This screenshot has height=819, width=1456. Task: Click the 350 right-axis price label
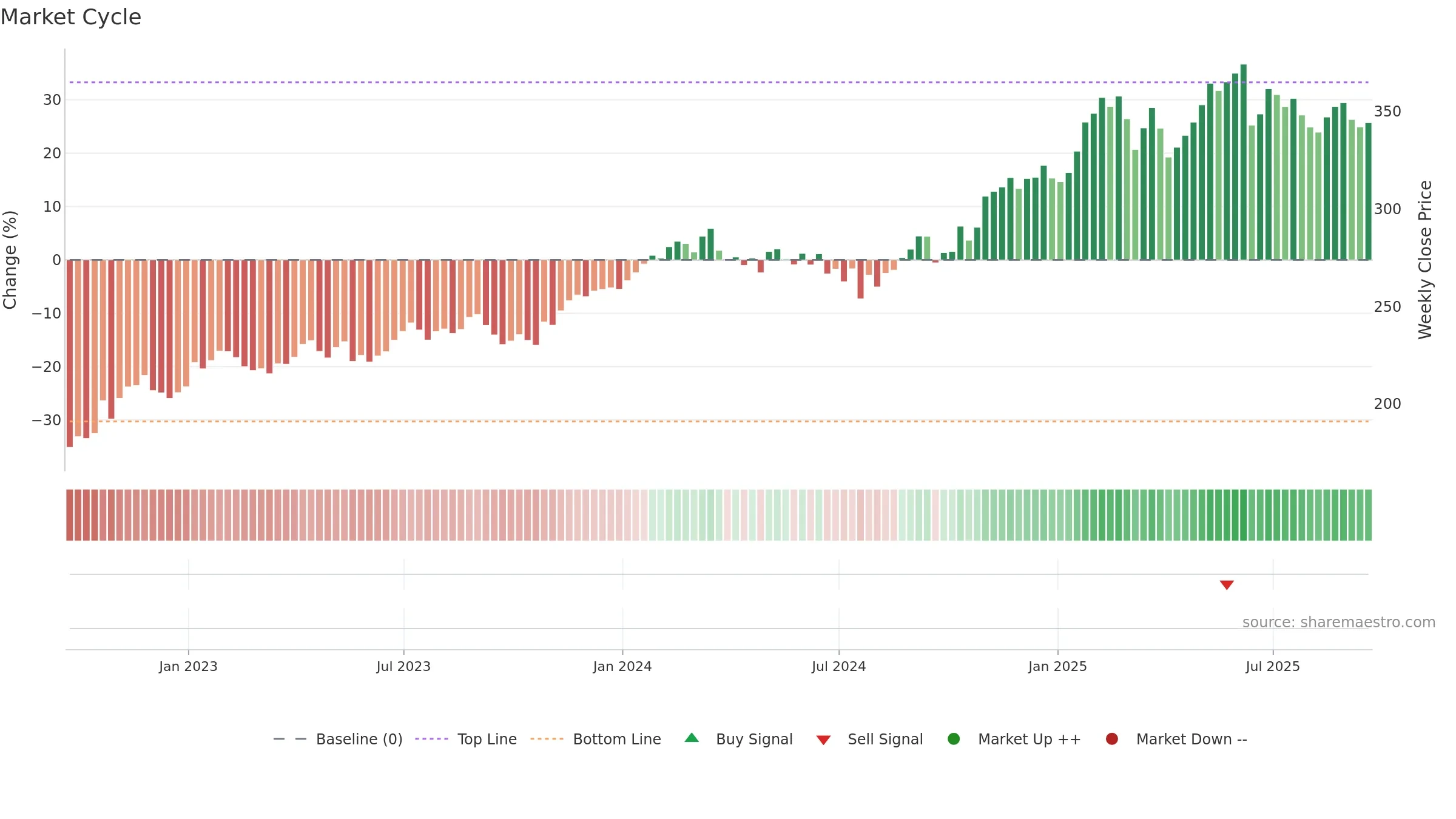(1387, 112)
